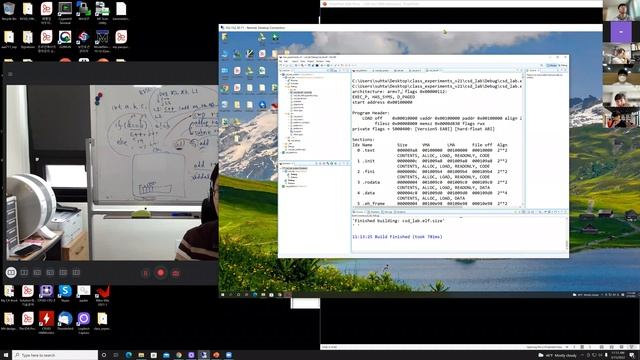Launch Thunderbird from the desktop

(65, 321)
